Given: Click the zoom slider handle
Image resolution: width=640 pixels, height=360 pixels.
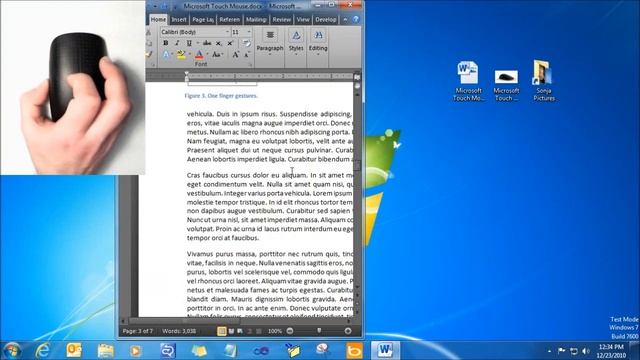Looking at the screenshot, I should (319, 331).
